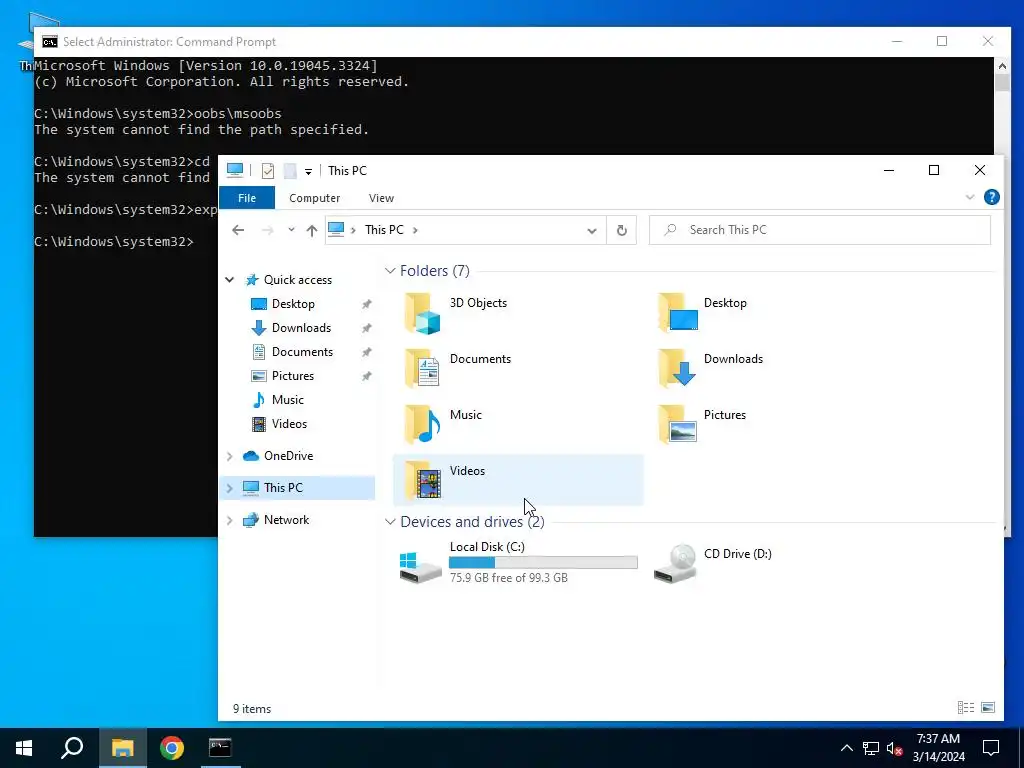The width and height of the screenshot is (1024, 768).
Task: Select the Videos folder in Folders group
Action: point(518,480)
